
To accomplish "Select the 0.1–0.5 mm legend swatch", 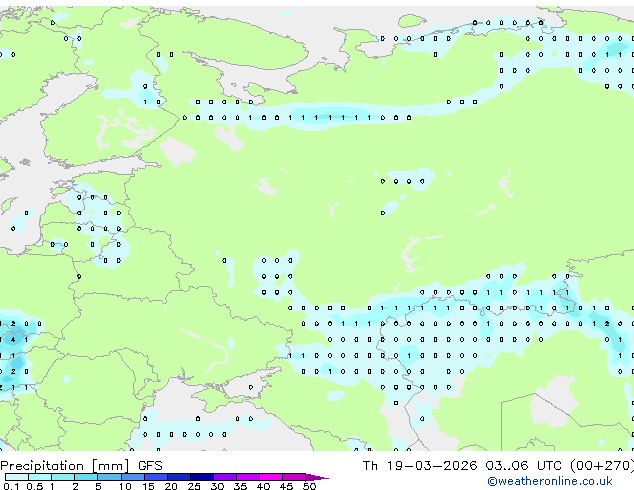I will click(x=17, y=477).
